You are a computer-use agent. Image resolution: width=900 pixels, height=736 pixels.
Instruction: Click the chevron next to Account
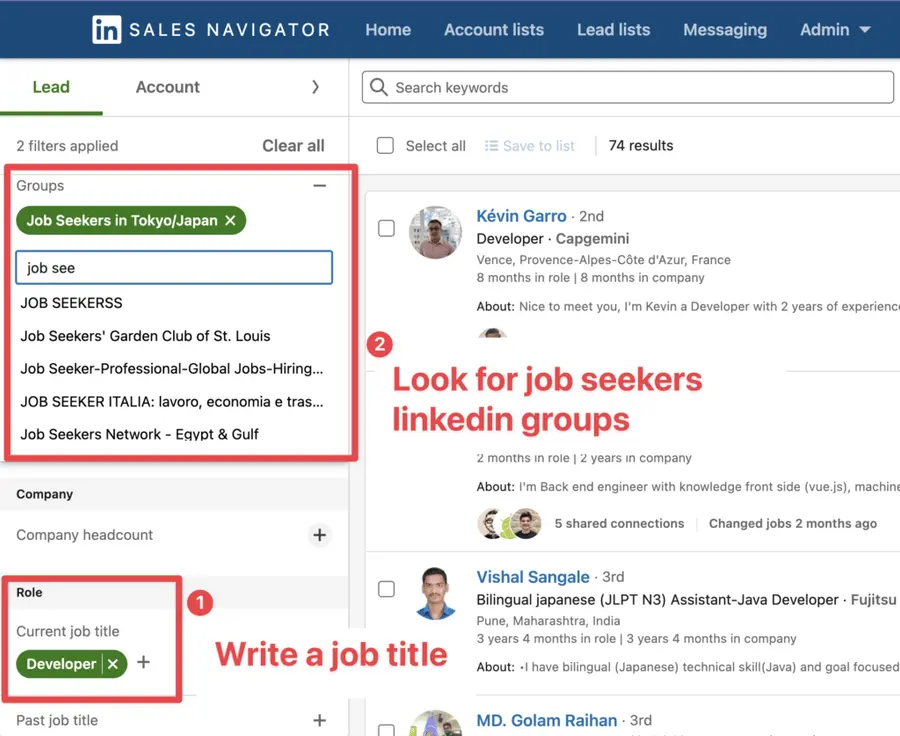315,87
